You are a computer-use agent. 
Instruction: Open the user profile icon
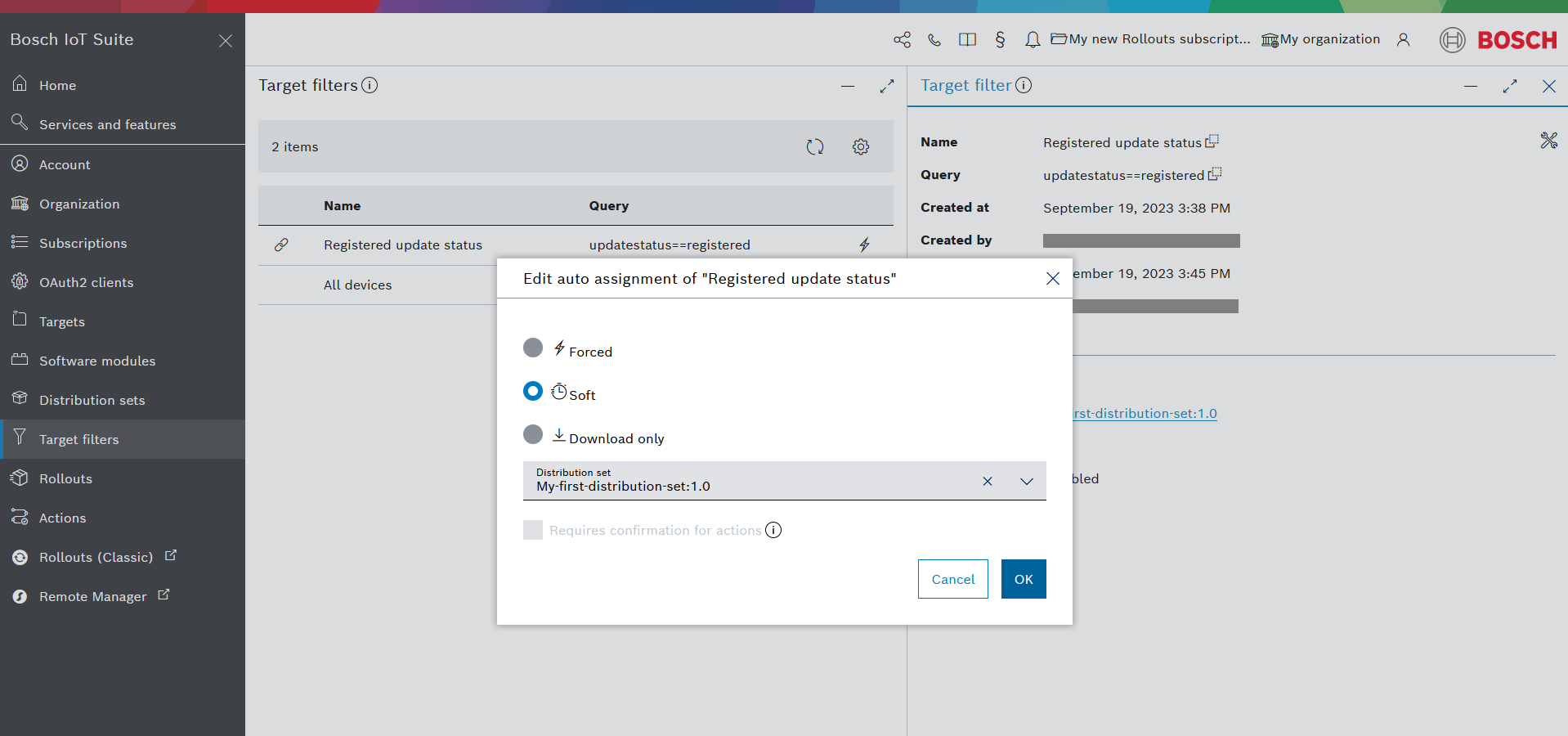coord(1403,39)
